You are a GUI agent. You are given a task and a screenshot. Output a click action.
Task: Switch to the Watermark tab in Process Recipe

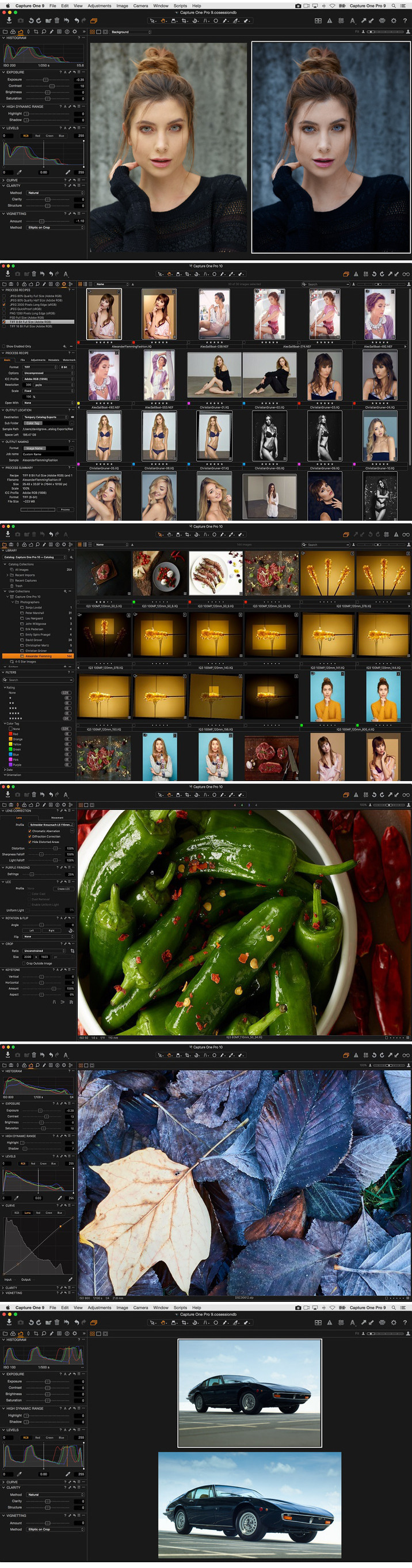click(68, 359)
